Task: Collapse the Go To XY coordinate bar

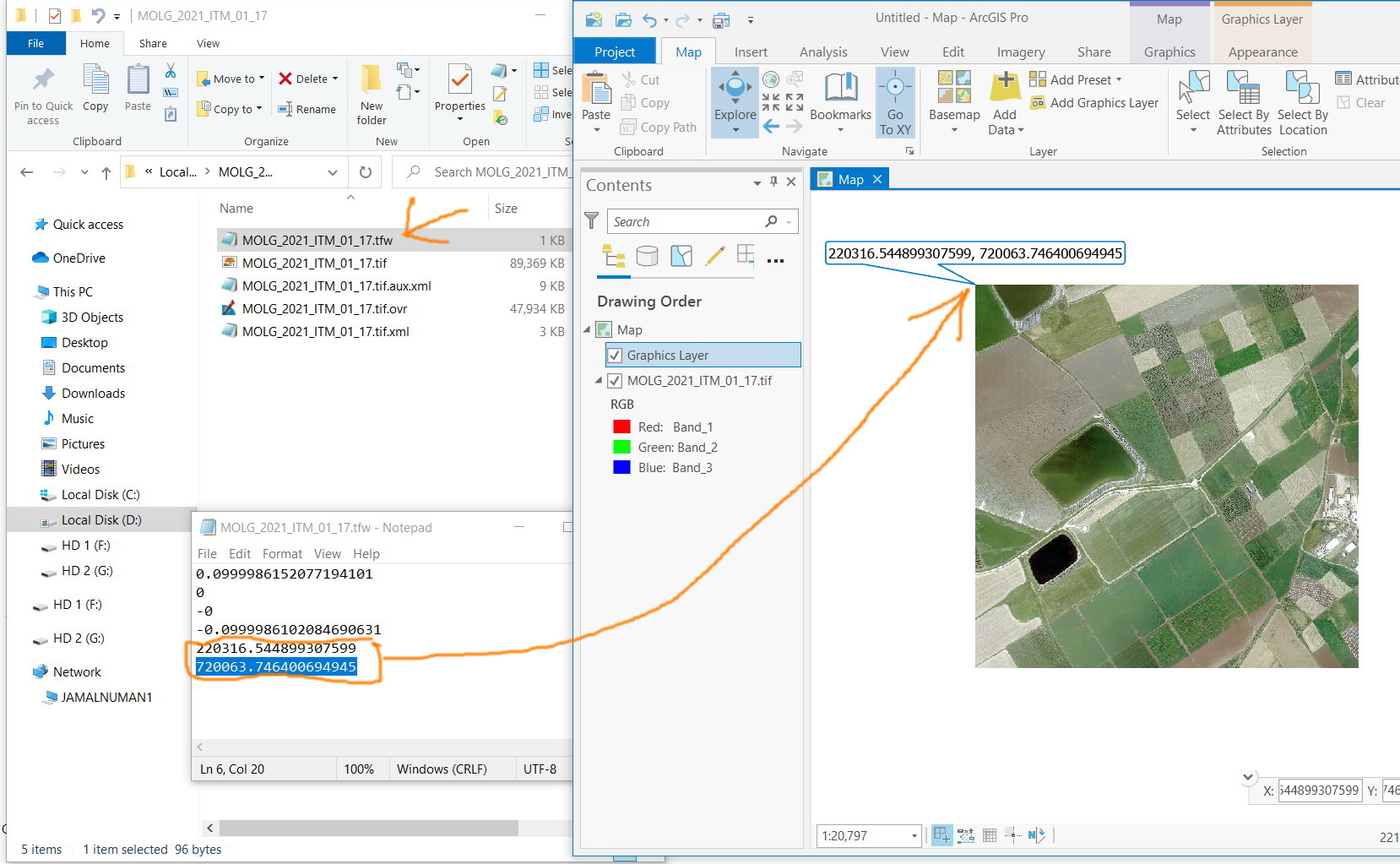Action: click(1248, 777)
